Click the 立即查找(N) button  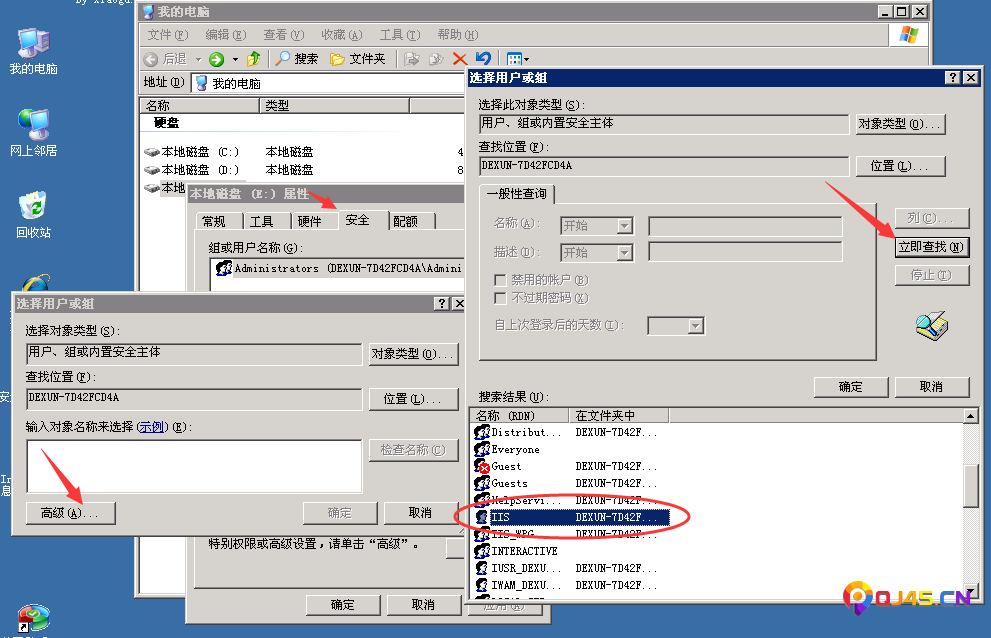(931, 247)
